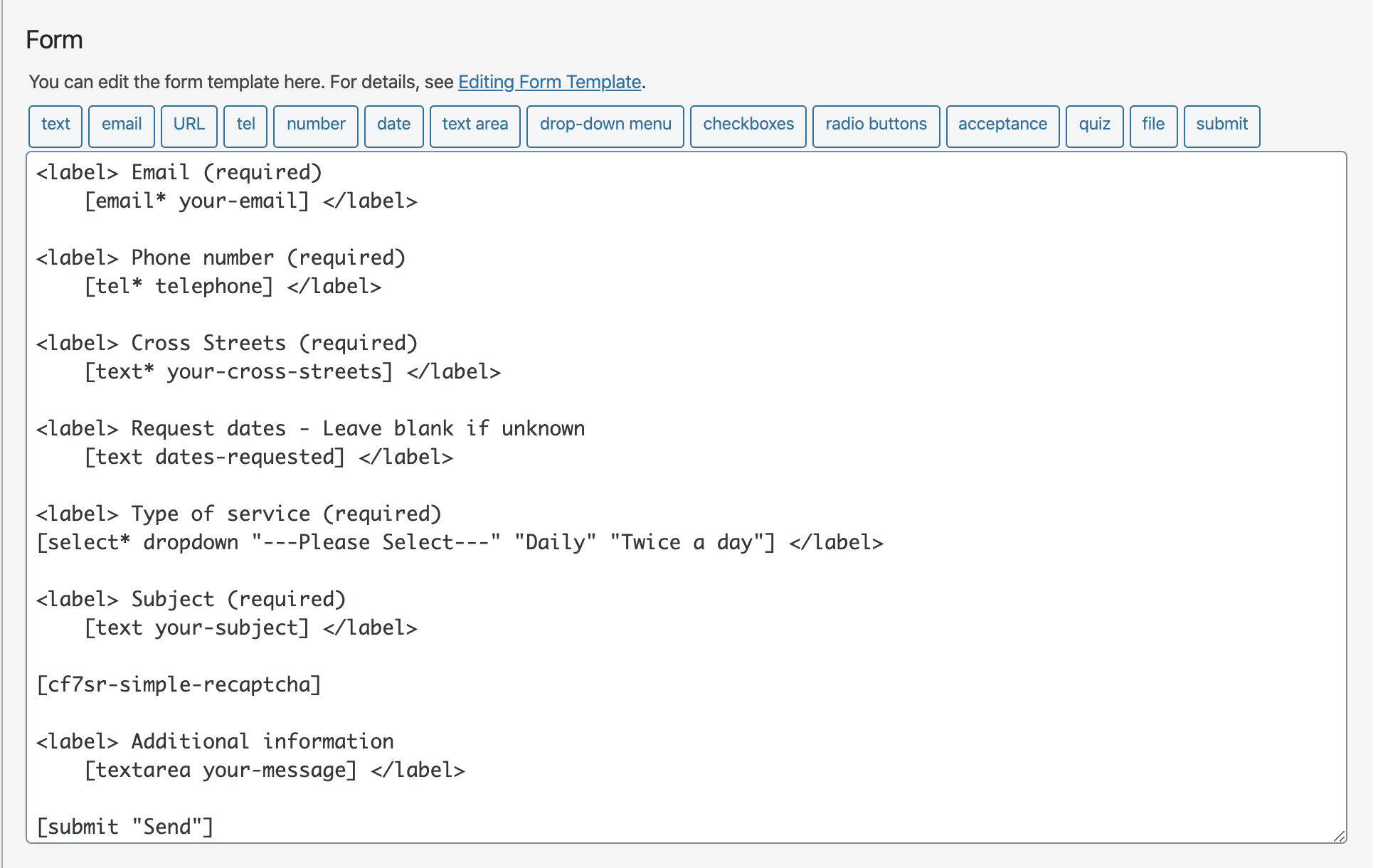This screenshot has height=868, width=1373.
Task: Click the tel tag button
Action: tap(245, 126)
